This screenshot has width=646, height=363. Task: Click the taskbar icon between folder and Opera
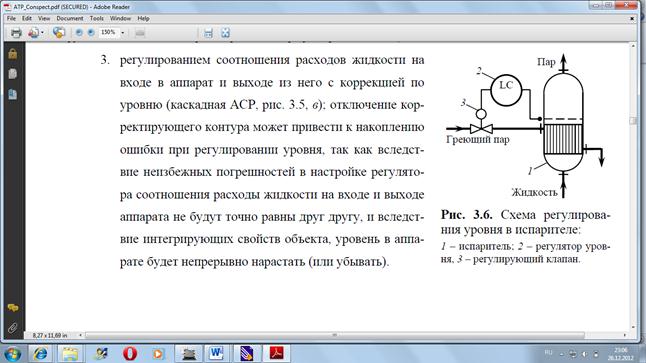tap(101, 354)
